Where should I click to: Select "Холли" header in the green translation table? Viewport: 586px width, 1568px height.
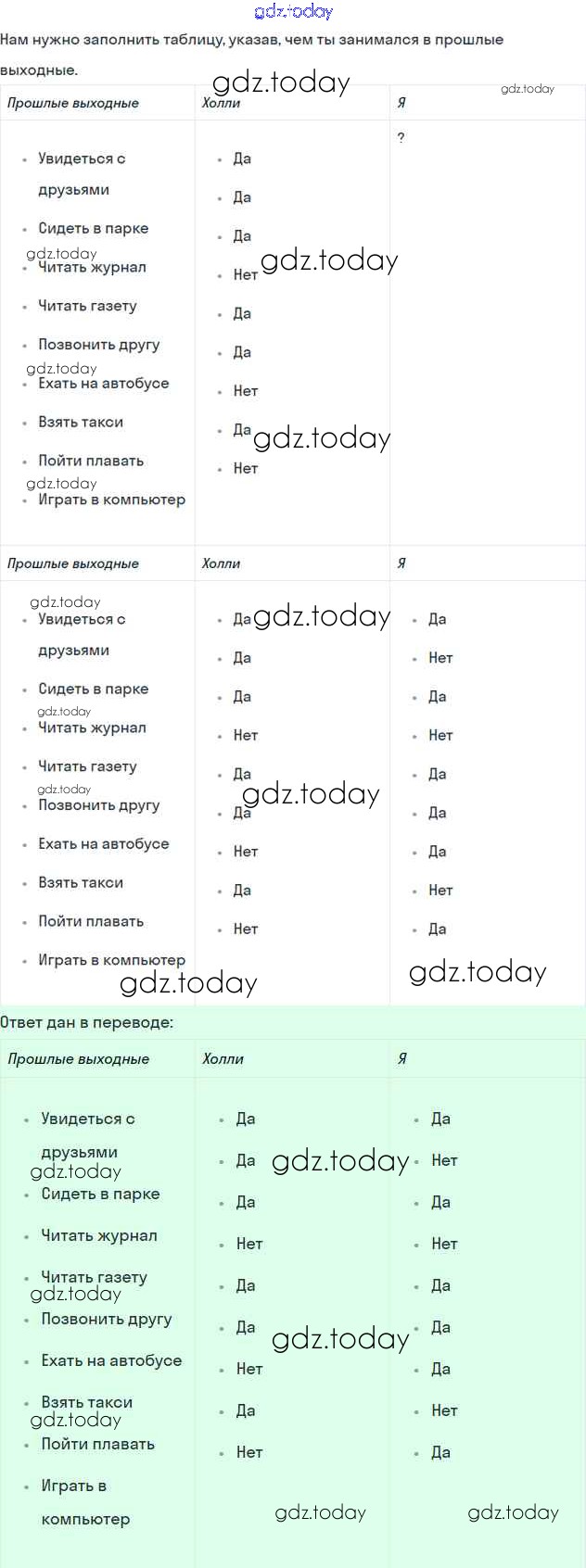[x=223, y=1058]
